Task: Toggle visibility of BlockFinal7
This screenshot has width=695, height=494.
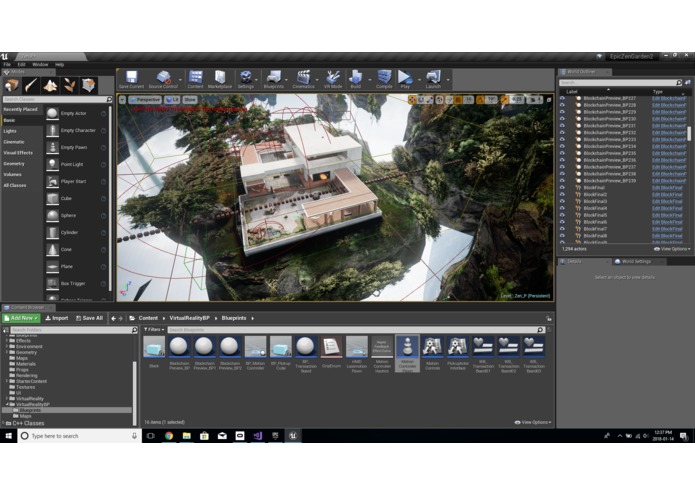Action: point(562,229)
